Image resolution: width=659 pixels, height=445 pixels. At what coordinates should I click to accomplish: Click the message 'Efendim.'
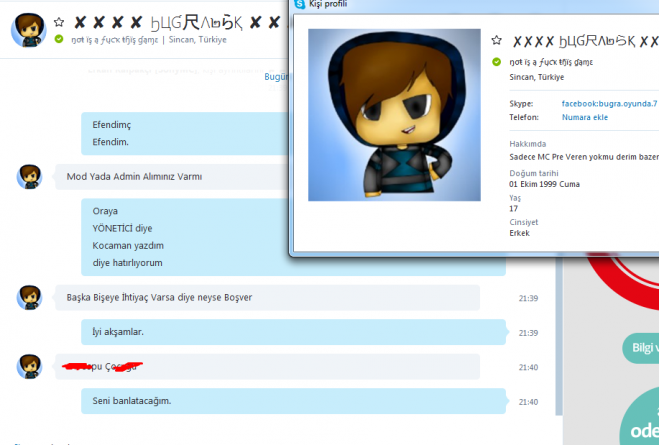(111, 142)
